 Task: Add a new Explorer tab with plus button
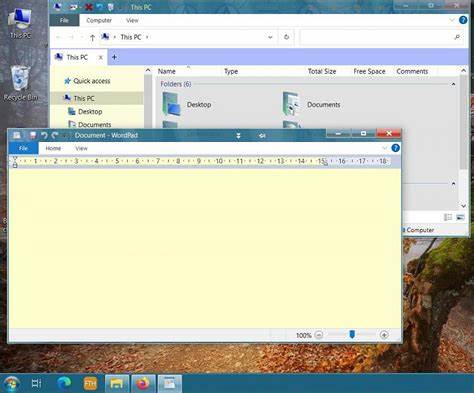tap(114, 57)
